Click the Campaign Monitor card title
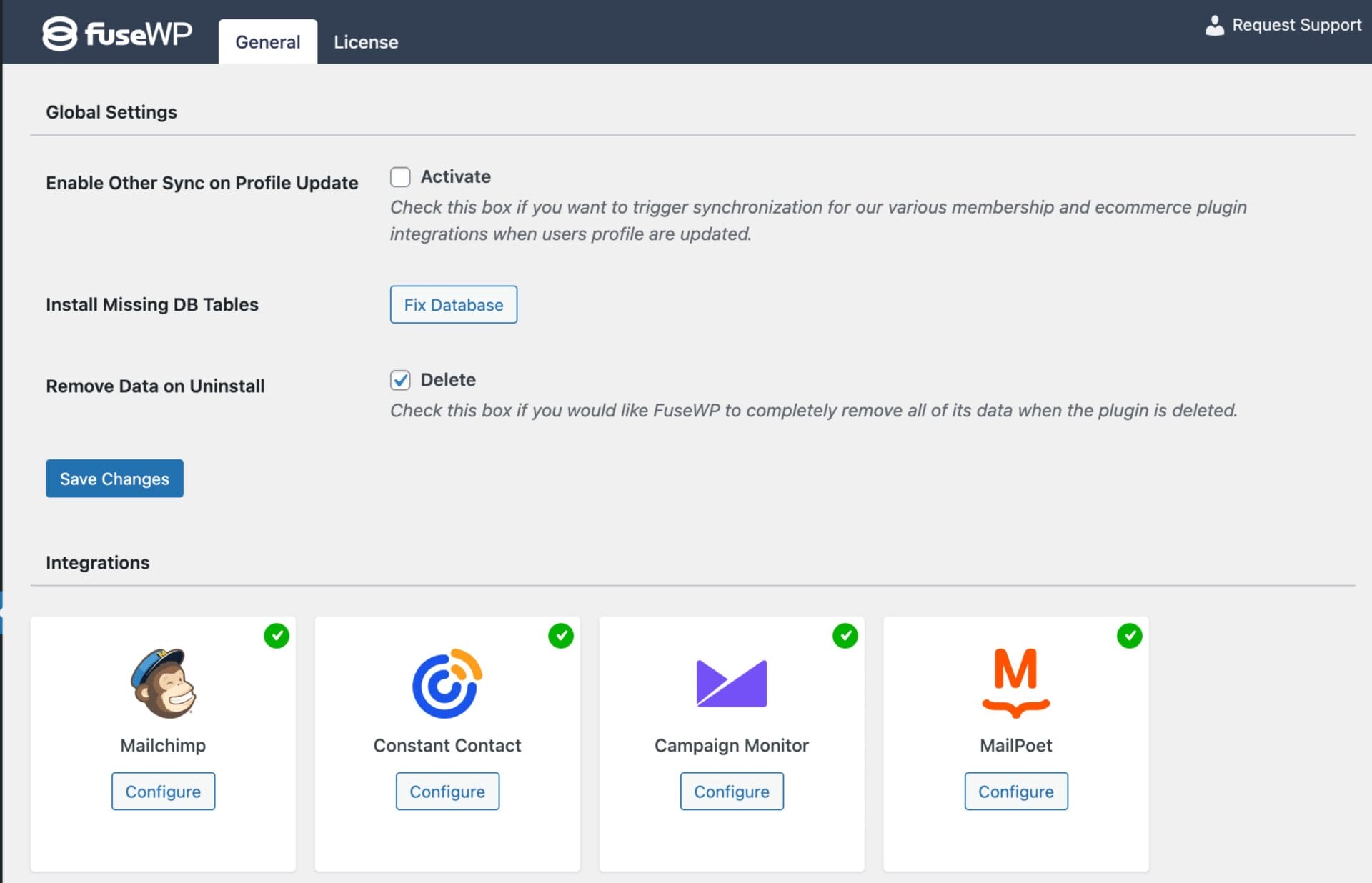1372x883 pixels. (x=732, y=745)
